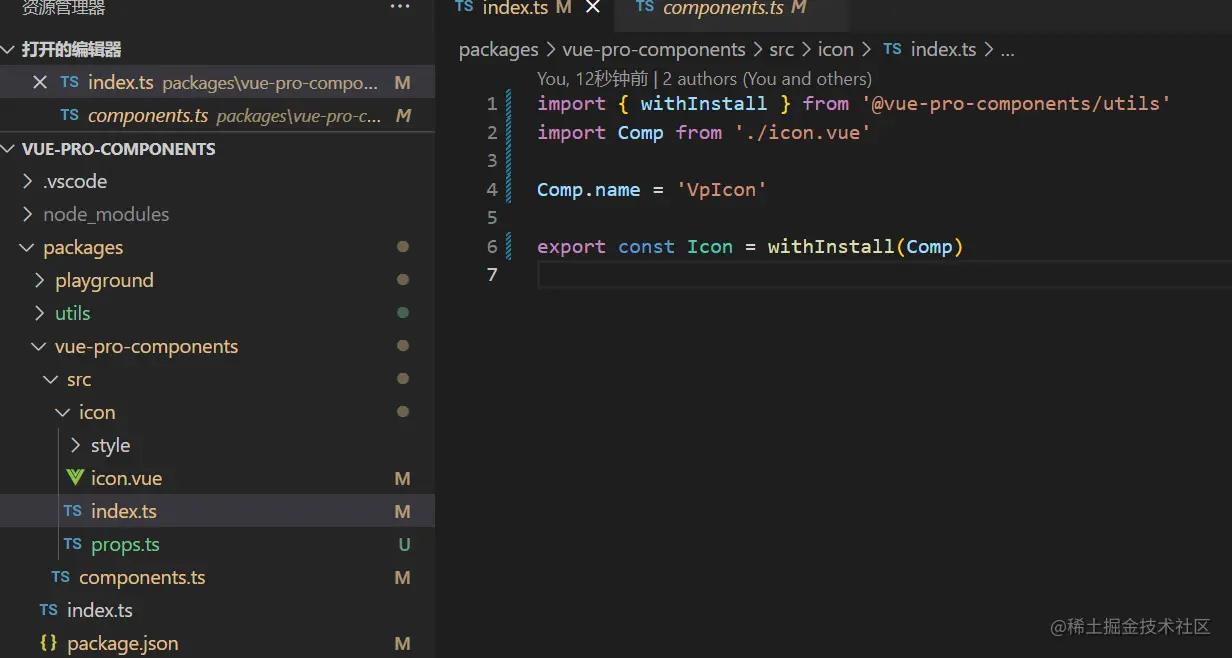Click the packages breadcrumb segment
The height and width of the screenshot is (658, 1232).
[x=498, y=50]
